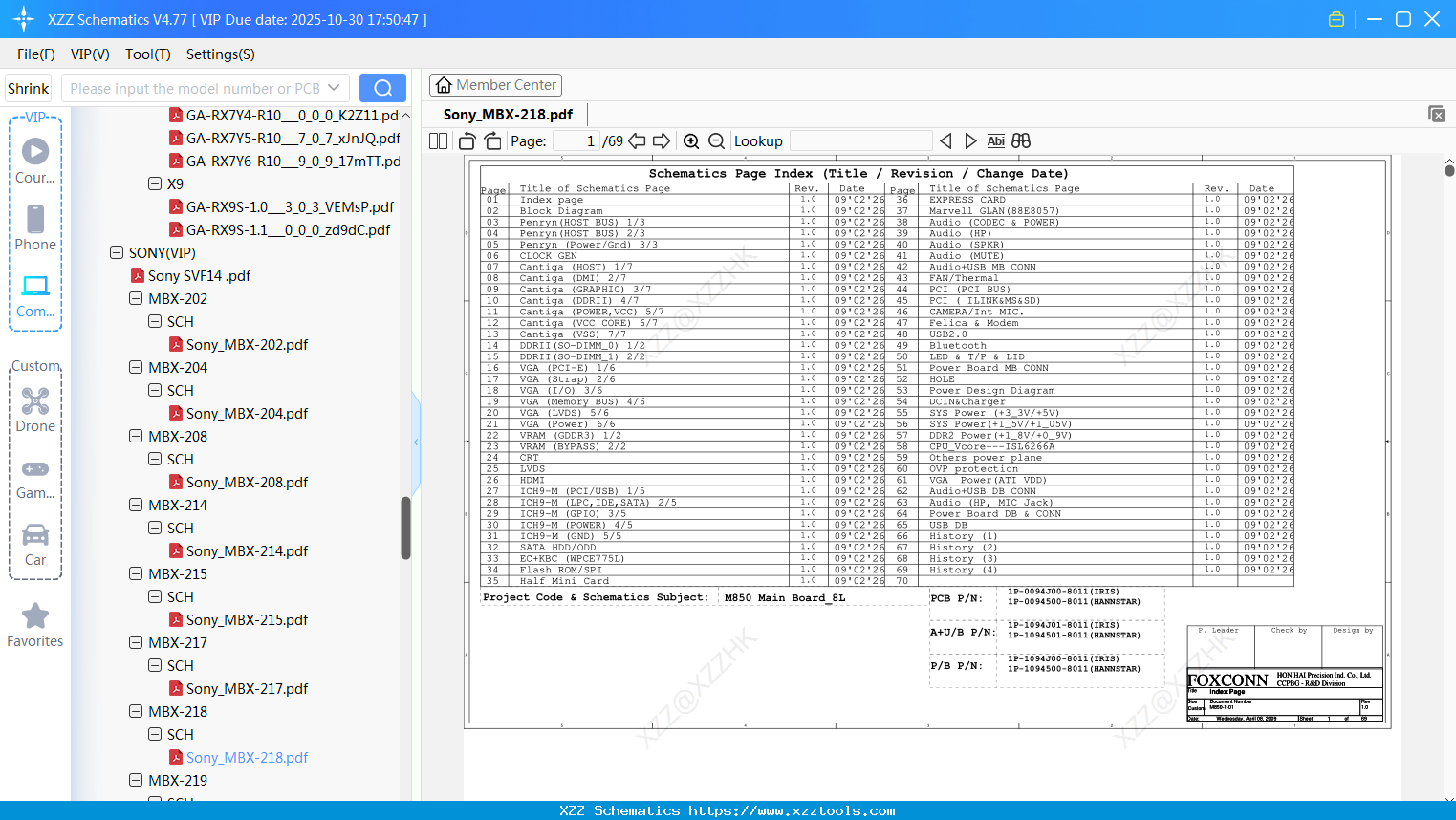Collapse the MBX-202 folder

(136, 298)
